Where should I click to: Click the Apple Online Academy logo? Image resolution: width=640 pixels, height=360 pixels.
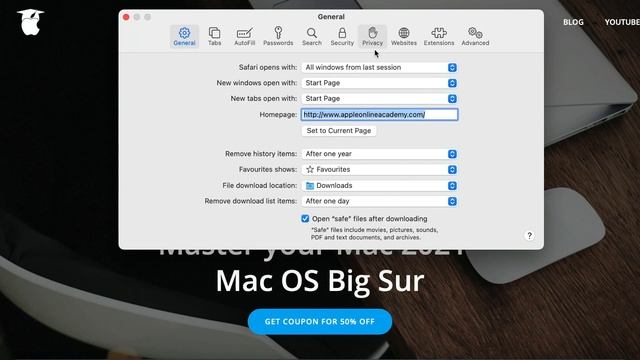coord(31,22)
